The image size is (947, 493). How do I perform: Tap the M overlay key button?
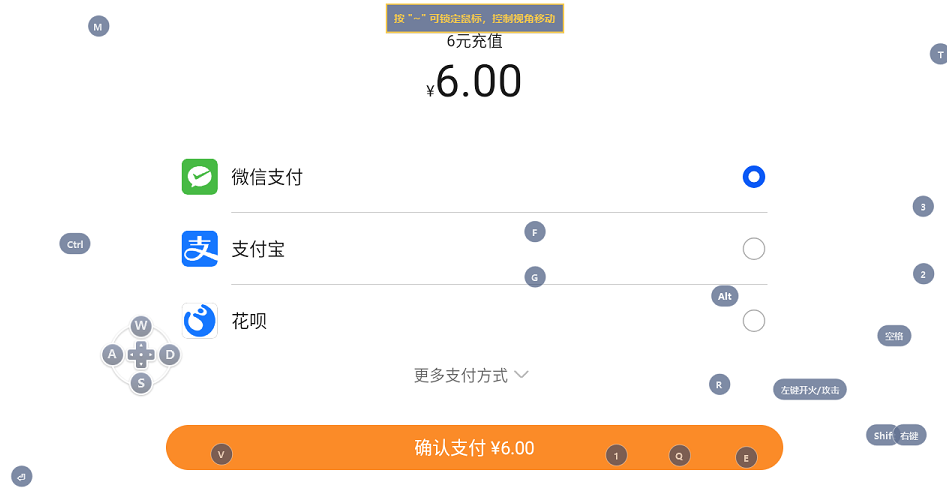[98, 27]
